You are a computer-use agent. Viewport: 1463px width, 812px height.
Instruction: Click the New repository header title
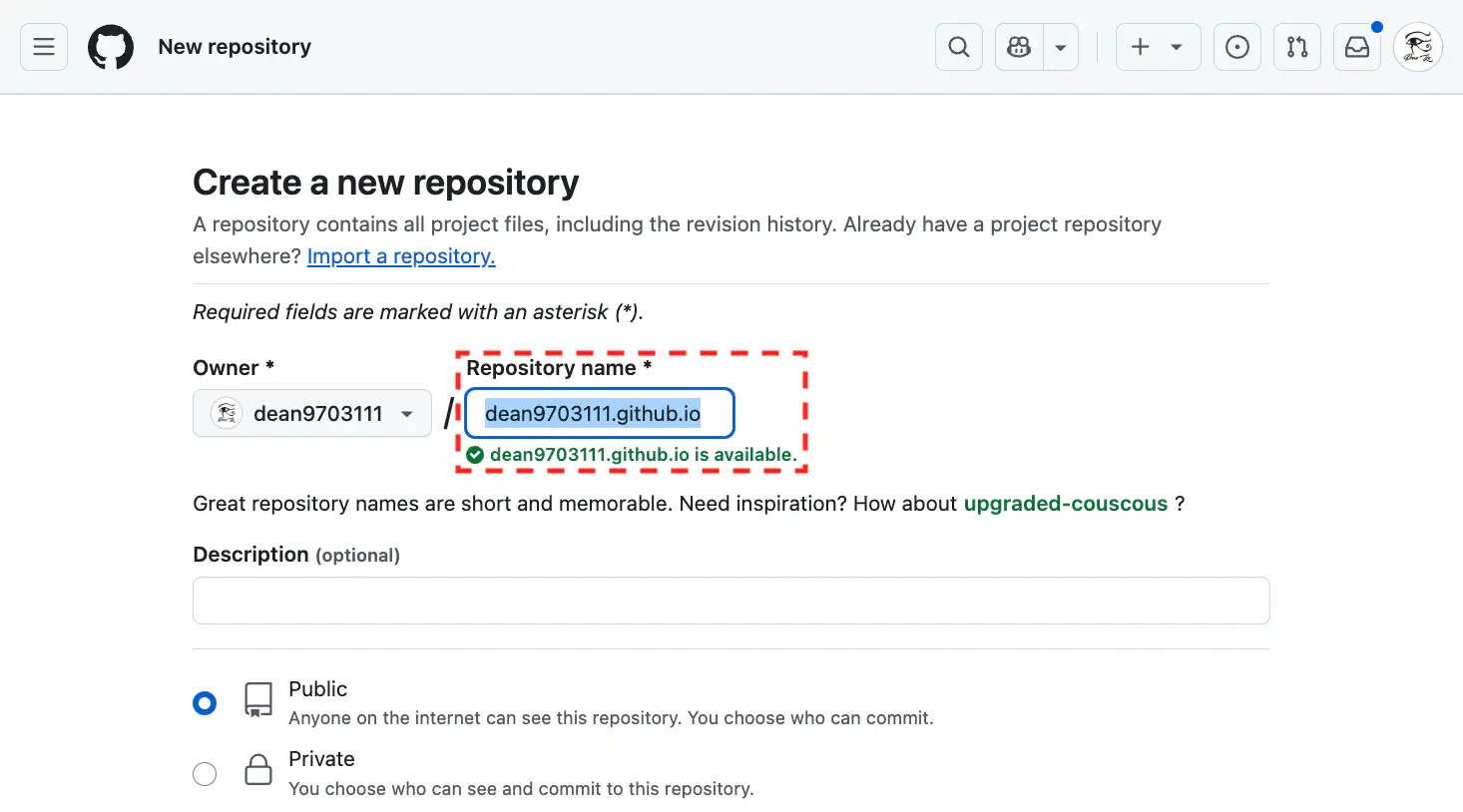[235, 47]
